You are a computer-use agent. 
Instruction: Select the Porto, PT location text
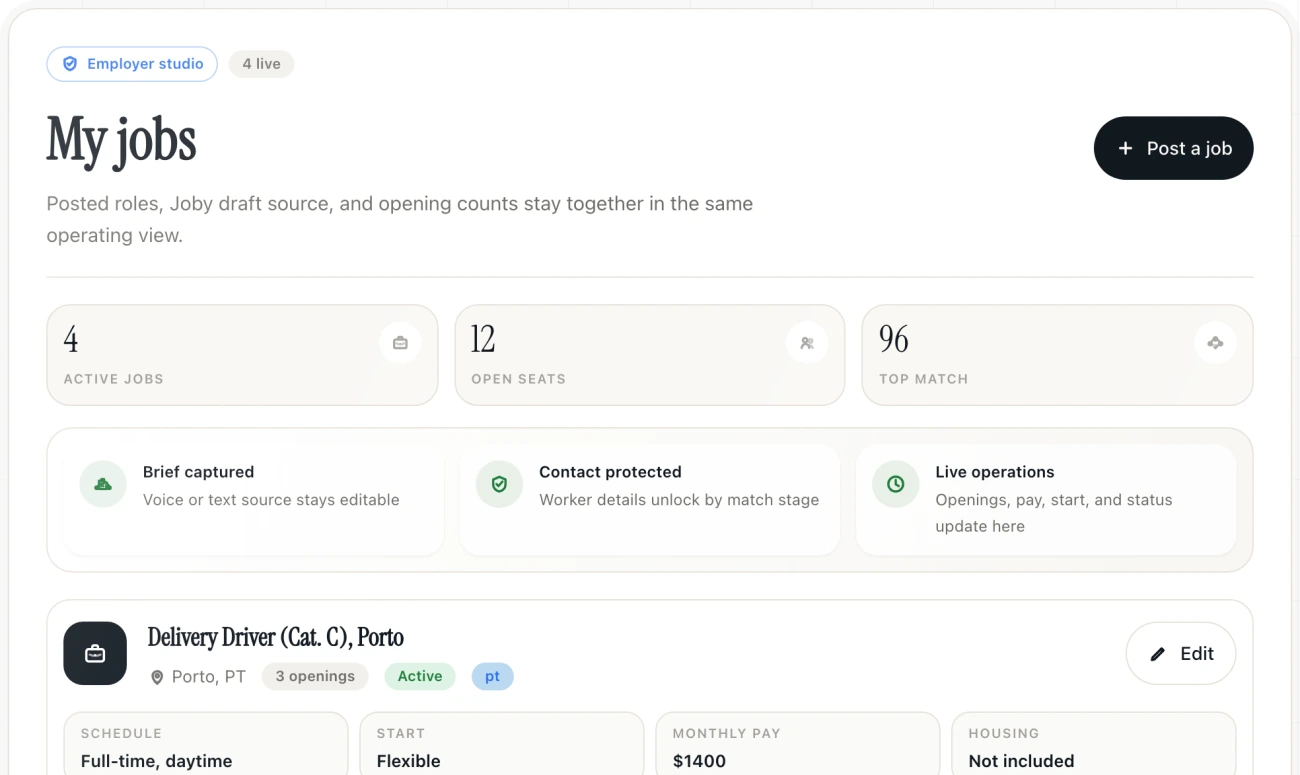(x=209, y=677)
